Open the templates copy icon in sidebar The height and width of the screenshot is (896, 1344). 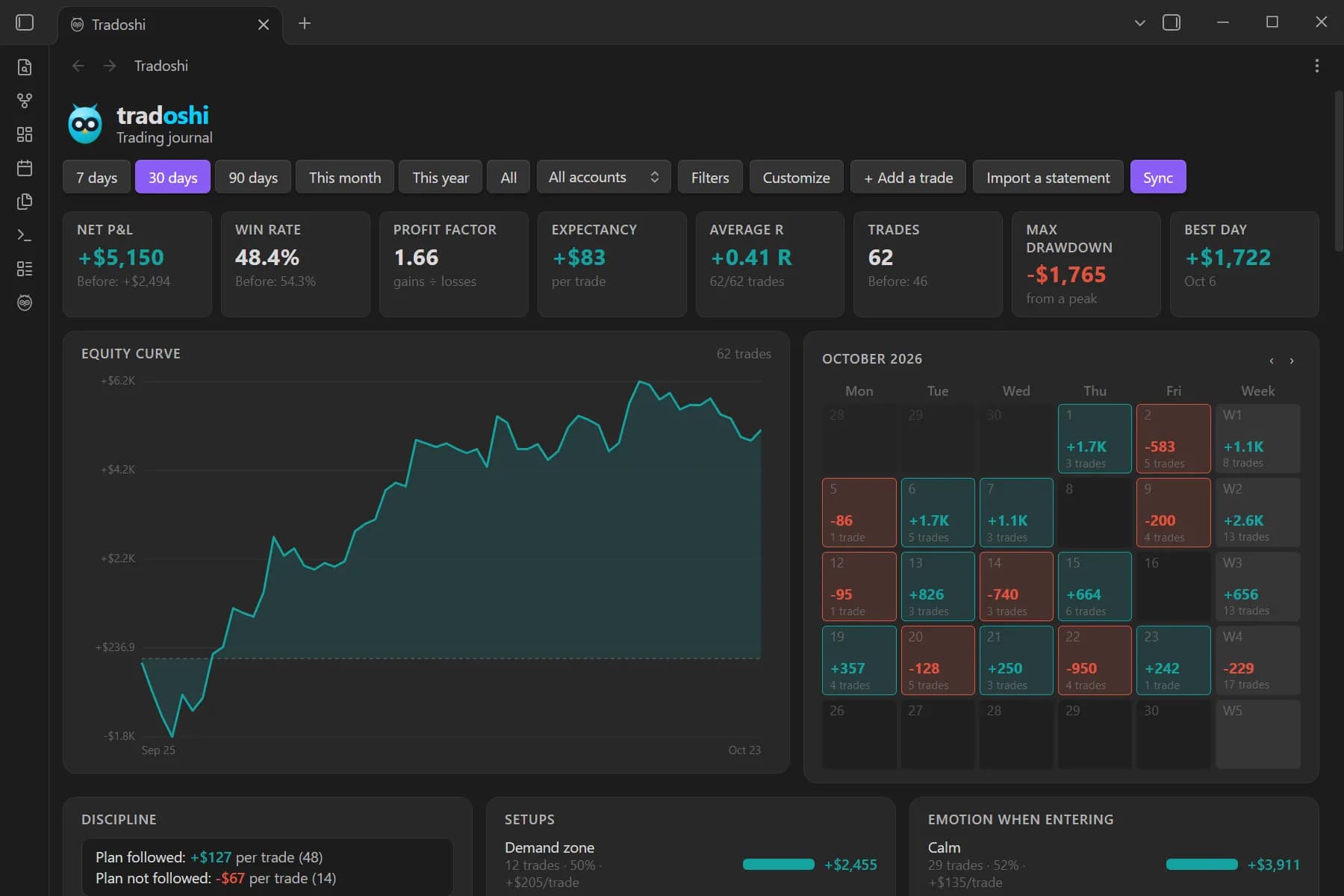pyautogui.click(x=25, y=202)
